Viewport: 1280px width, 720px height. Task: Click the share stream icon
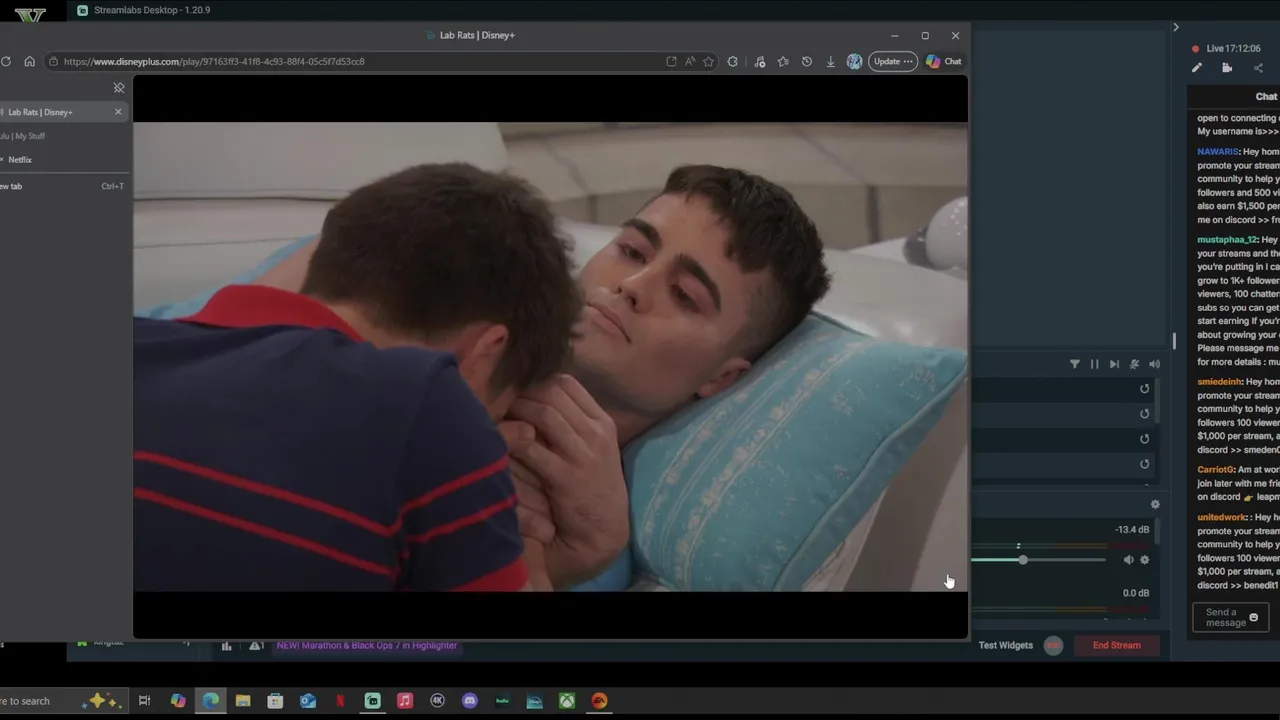coord(1258,68)
